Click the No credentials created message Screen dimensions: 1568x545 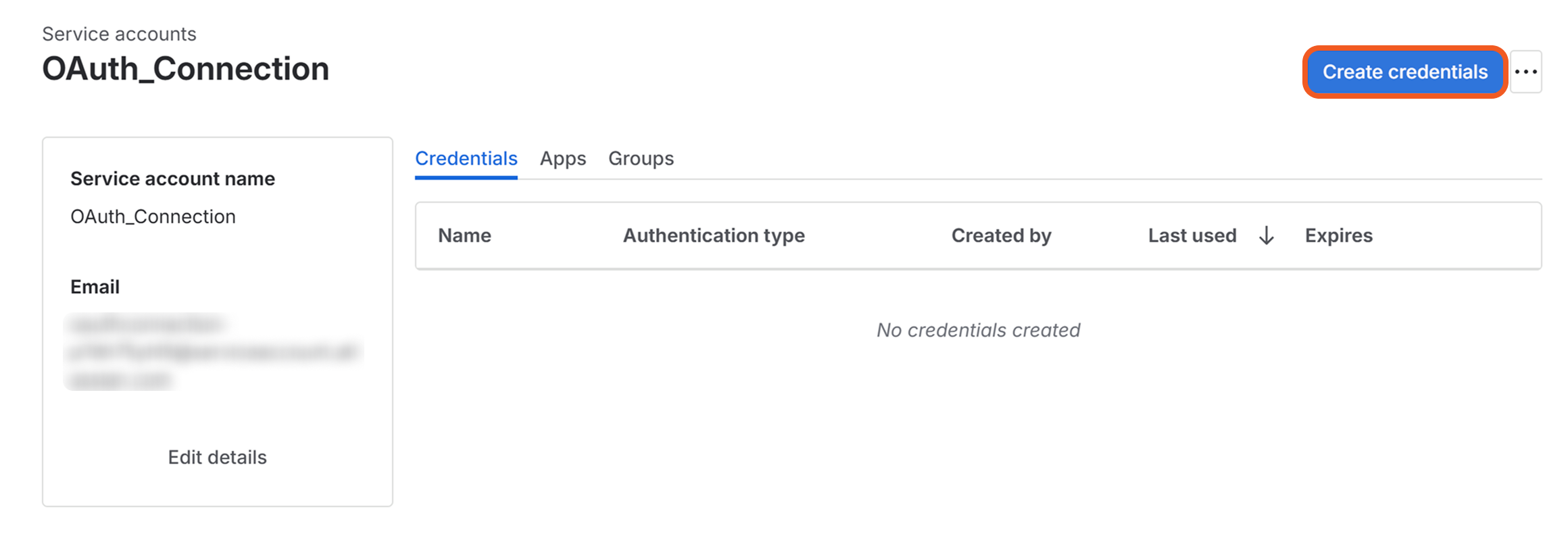click(978, 330)
